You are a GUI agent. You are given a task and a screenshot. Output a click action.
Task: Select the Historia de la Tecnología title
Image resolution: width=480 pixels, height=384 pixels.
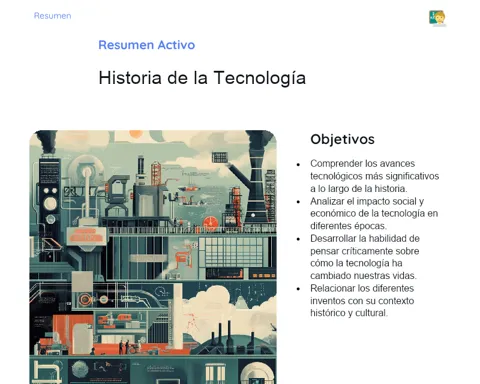[202, 78]
